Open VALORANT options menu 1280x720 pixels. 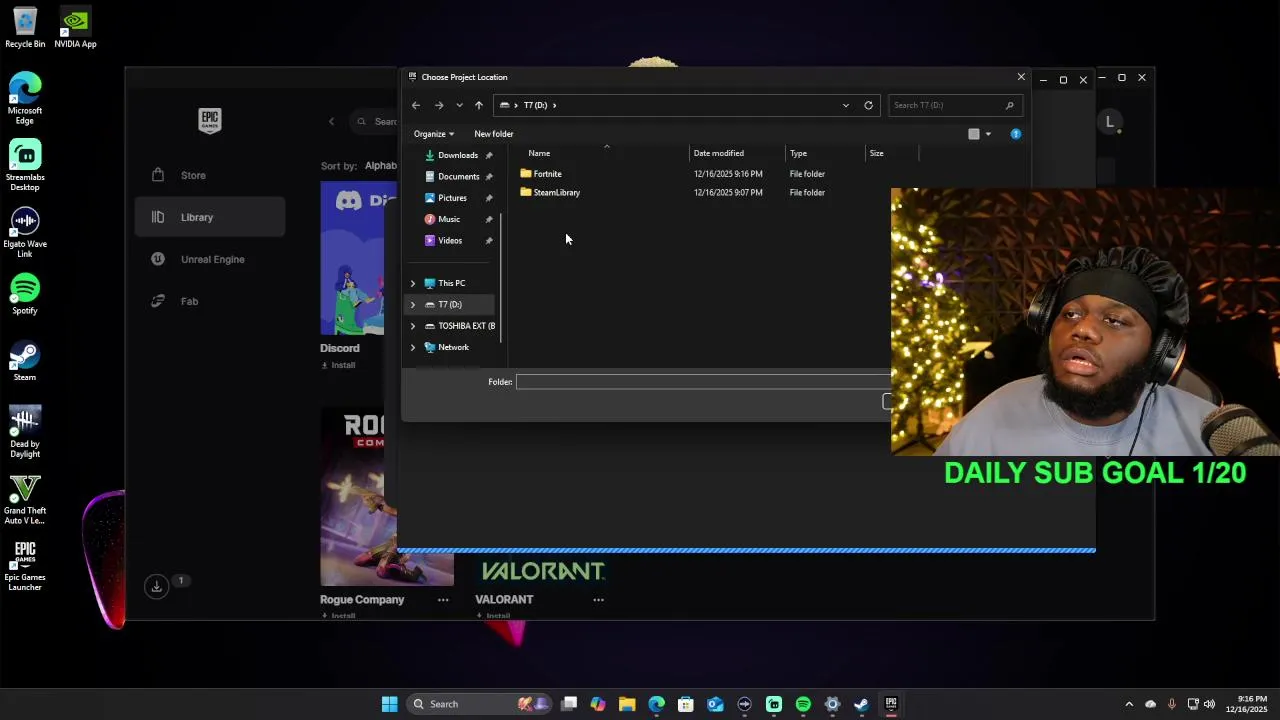pyautogui.click(x=598, y=600)
